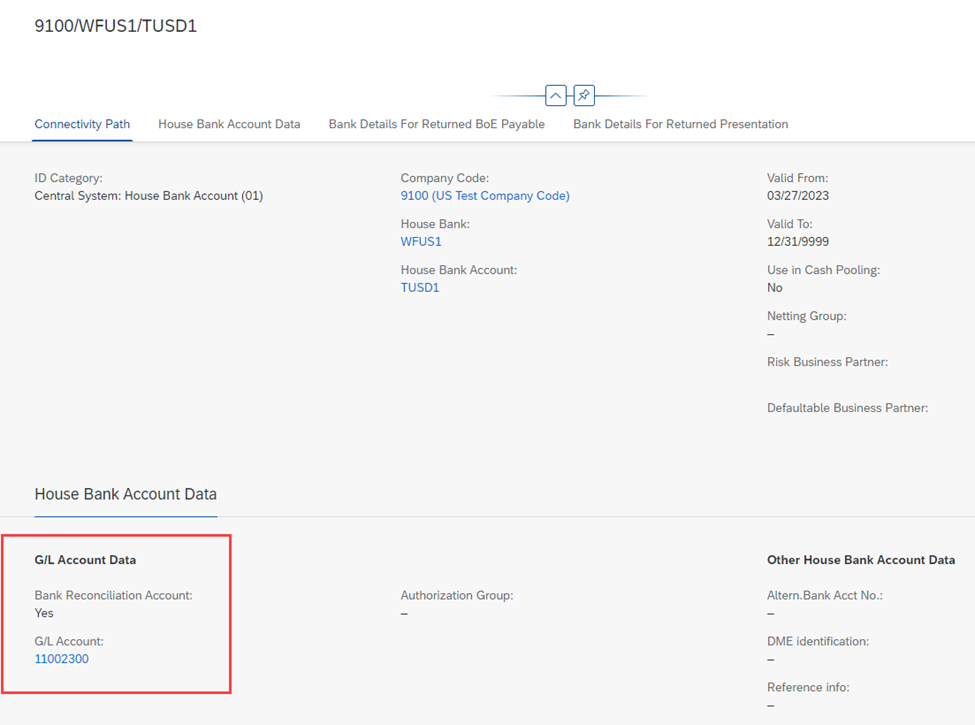The height and width of the screenshot is (725, 975).
Task: Click Other House Bank Account Data heading
Action: point(861,560)
